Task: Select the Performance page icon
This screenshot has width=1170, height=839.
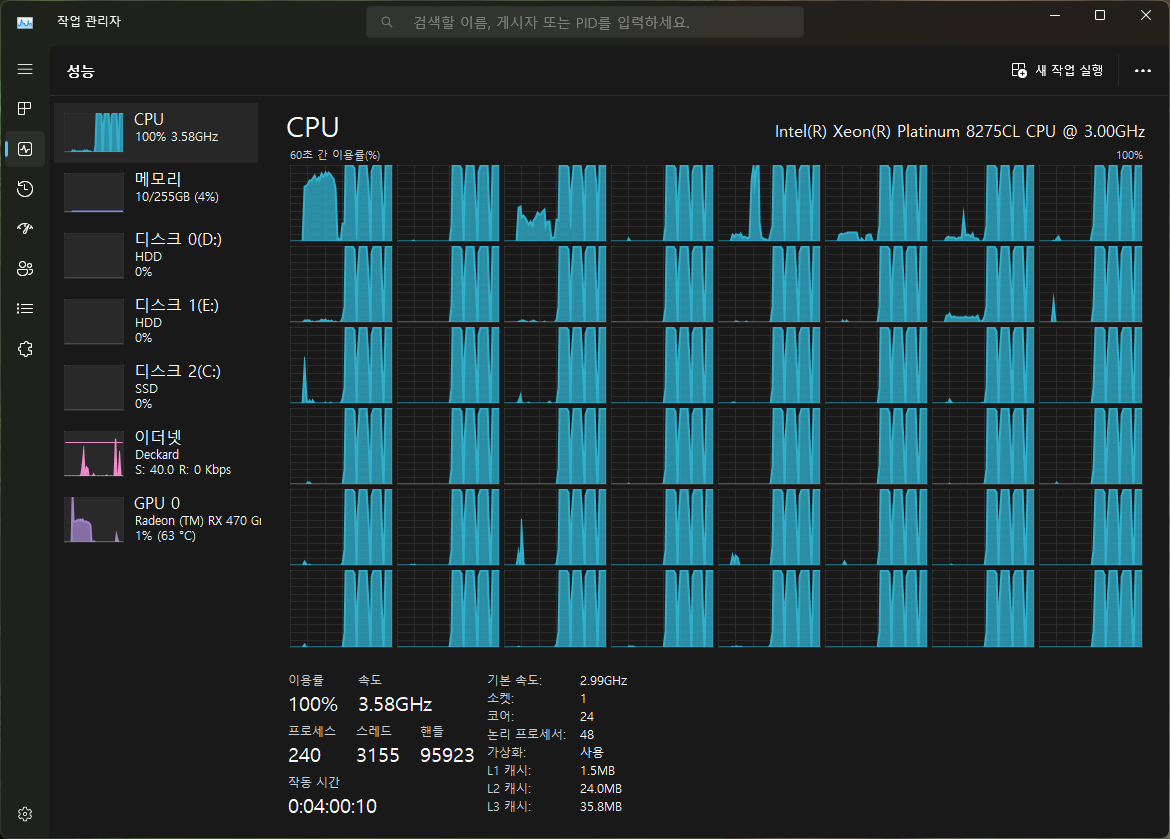Action: (x=25, y=149)
